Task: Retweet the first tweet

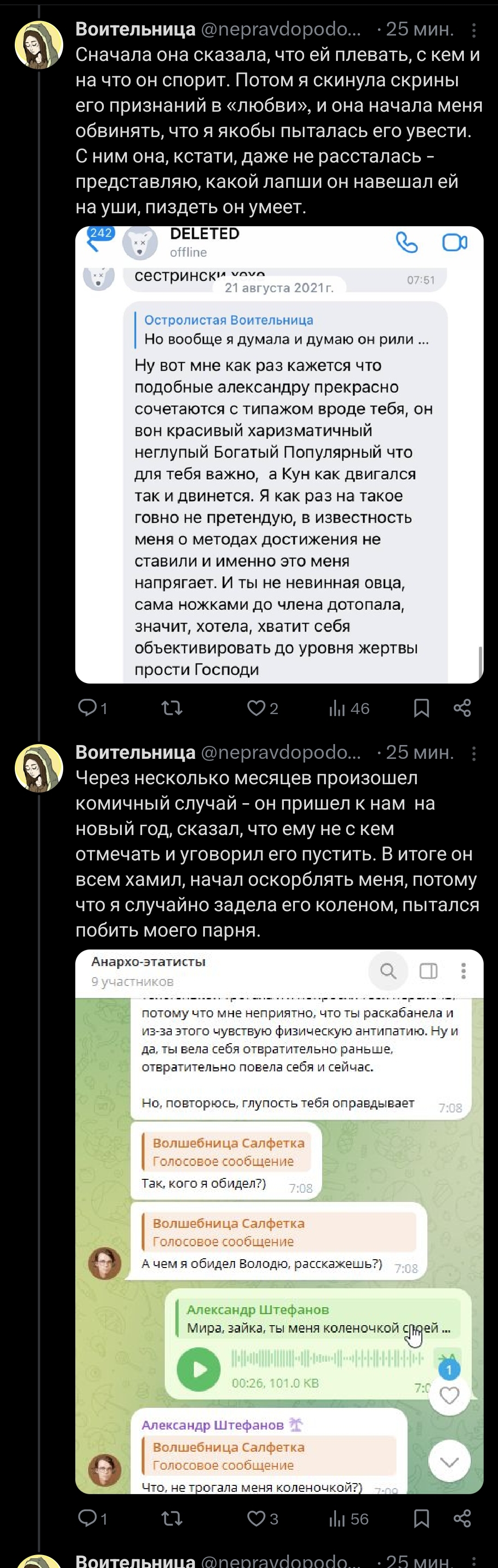Action: pyautogui.click(x=172, y=708)
